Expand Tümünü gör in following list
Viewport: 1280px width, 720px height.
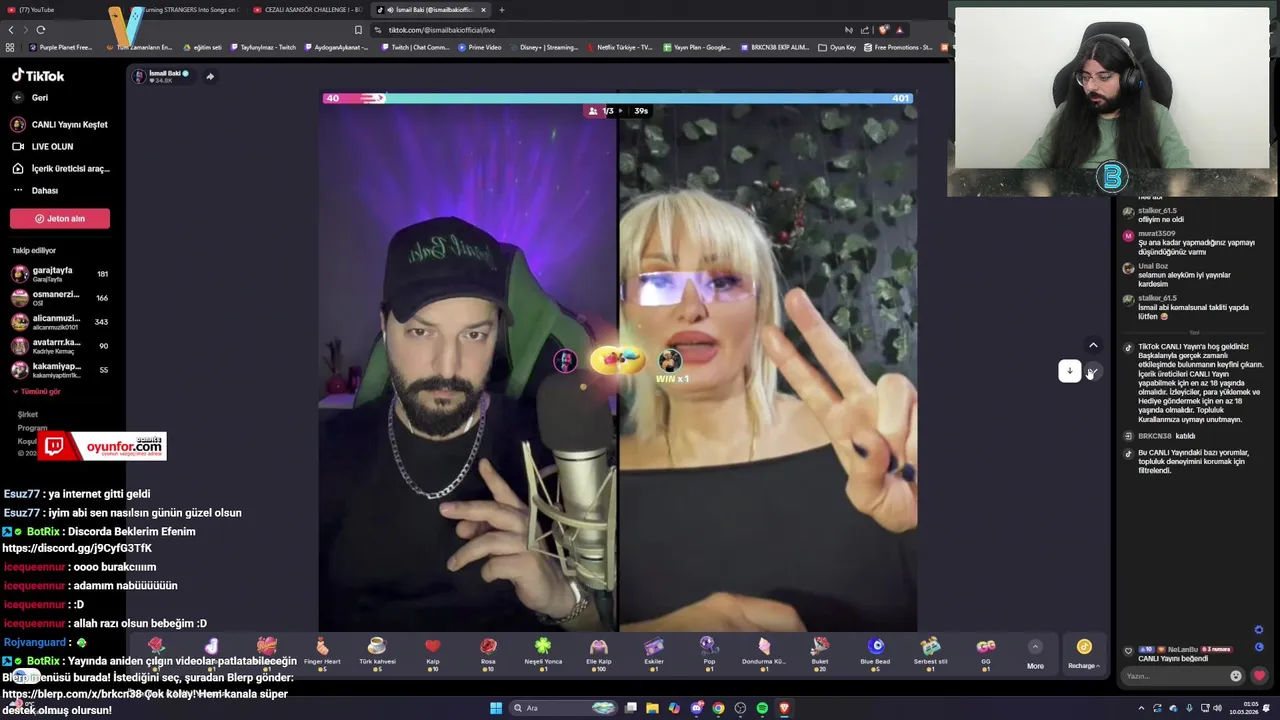coord(38,392)
